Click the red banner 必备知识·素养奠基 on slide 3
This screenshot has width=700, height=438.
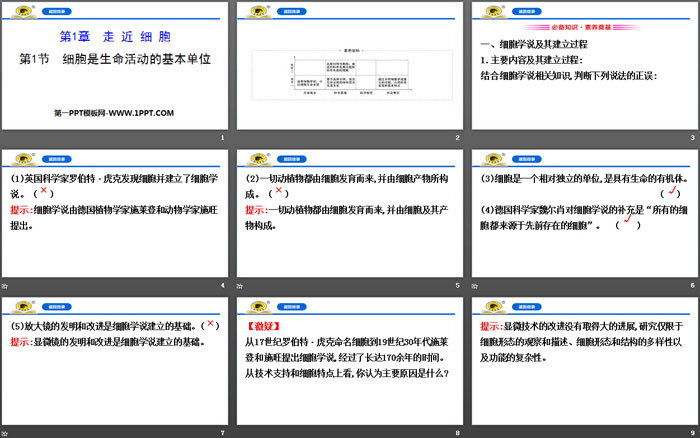pos(581,27)
